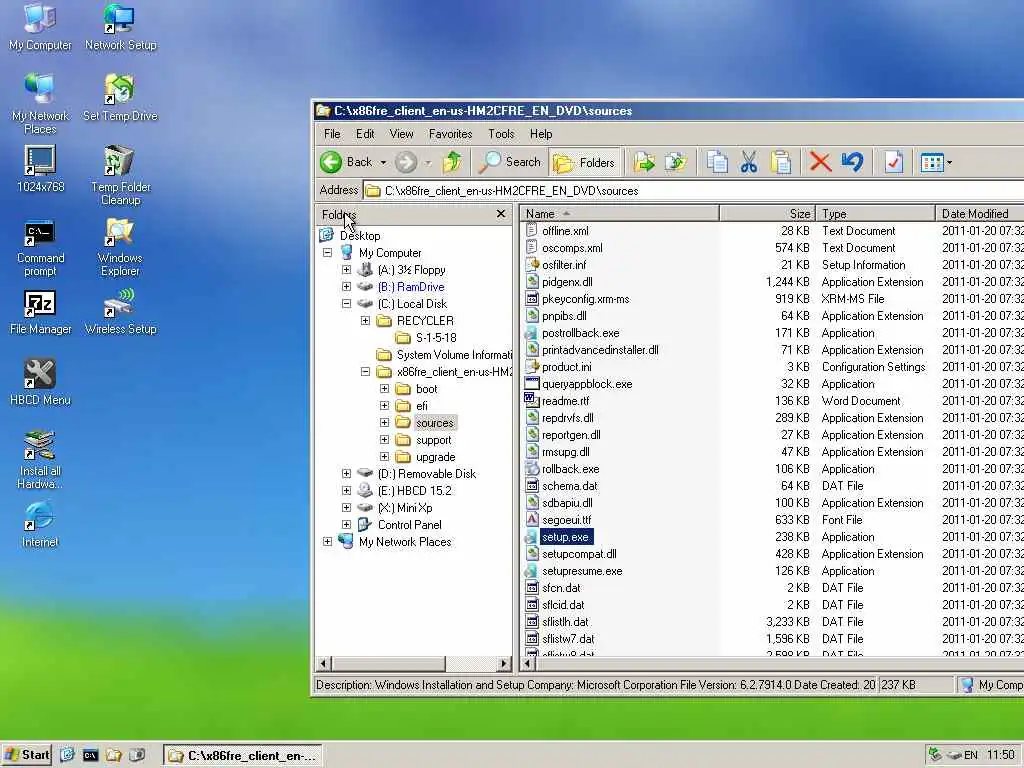Open the File menu
Viewport: 1024px width, 768px height.
(x=332, y=134)
